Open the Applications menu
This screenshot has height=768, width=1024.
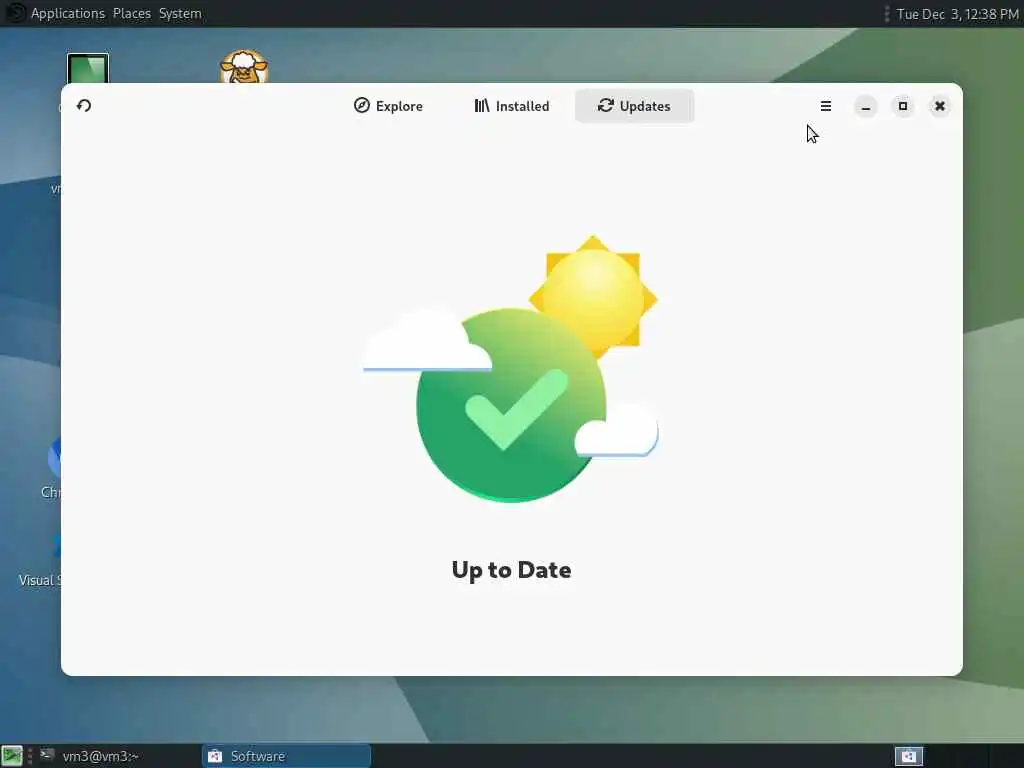[68, 13]
